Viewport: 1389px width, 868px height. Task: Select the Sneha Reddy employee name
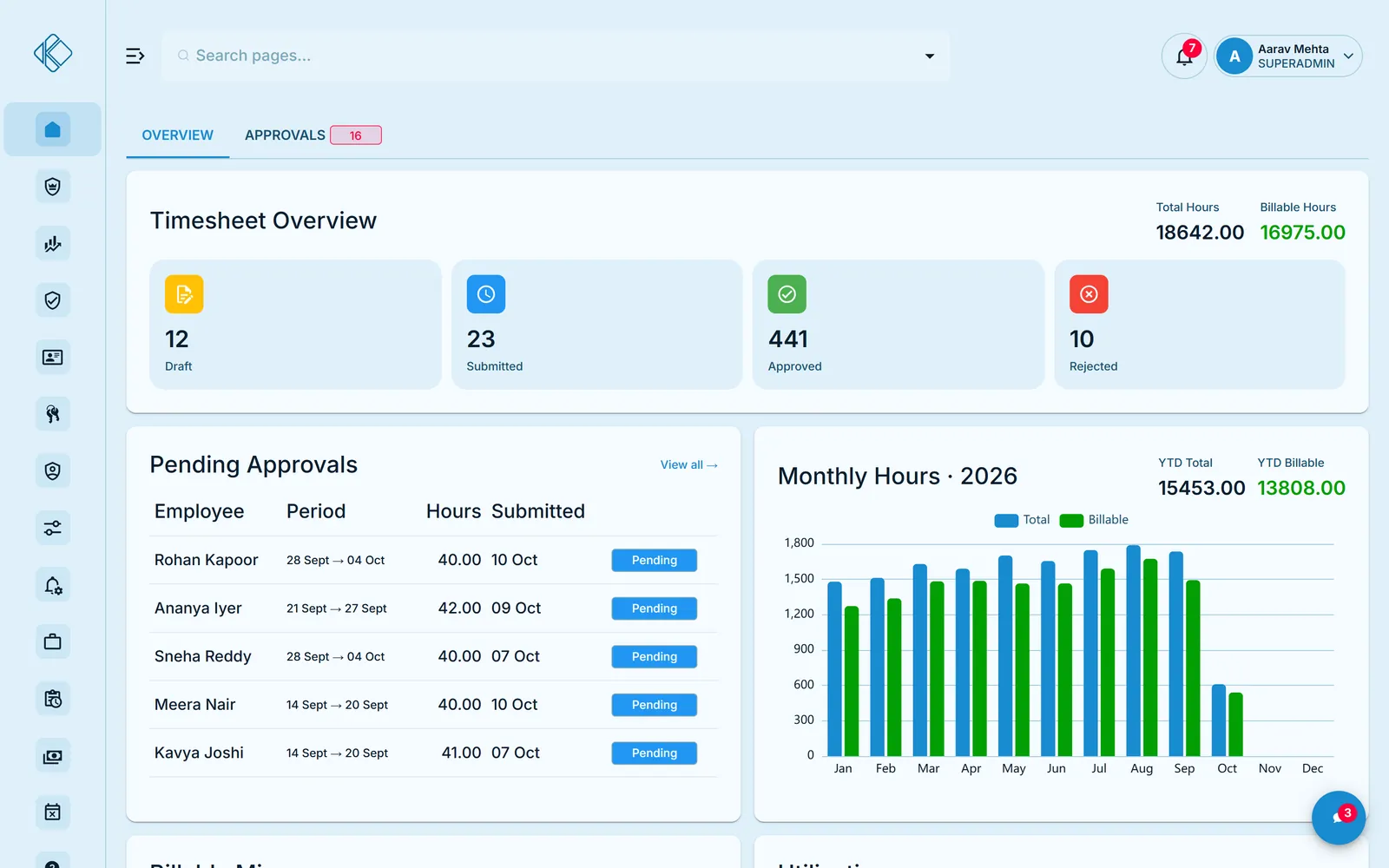(203, 657)
